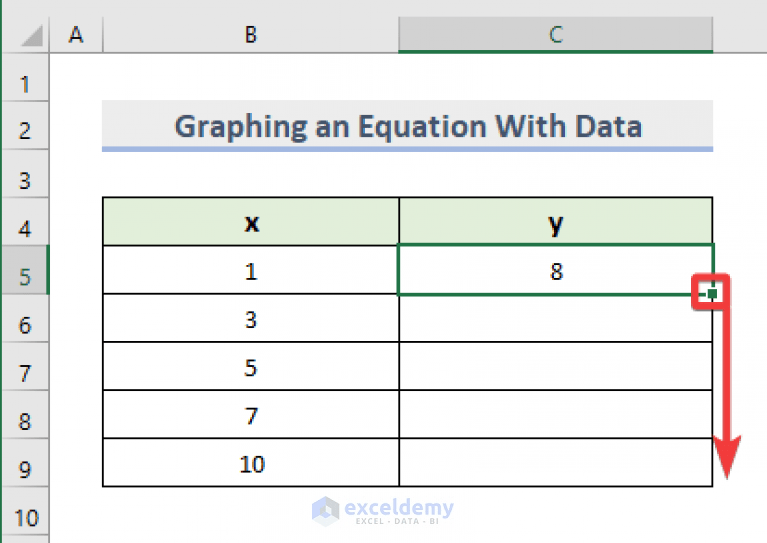Select column B header
Image resolution: width=767 pixels, height=543 pixels.
click(250, 35)
